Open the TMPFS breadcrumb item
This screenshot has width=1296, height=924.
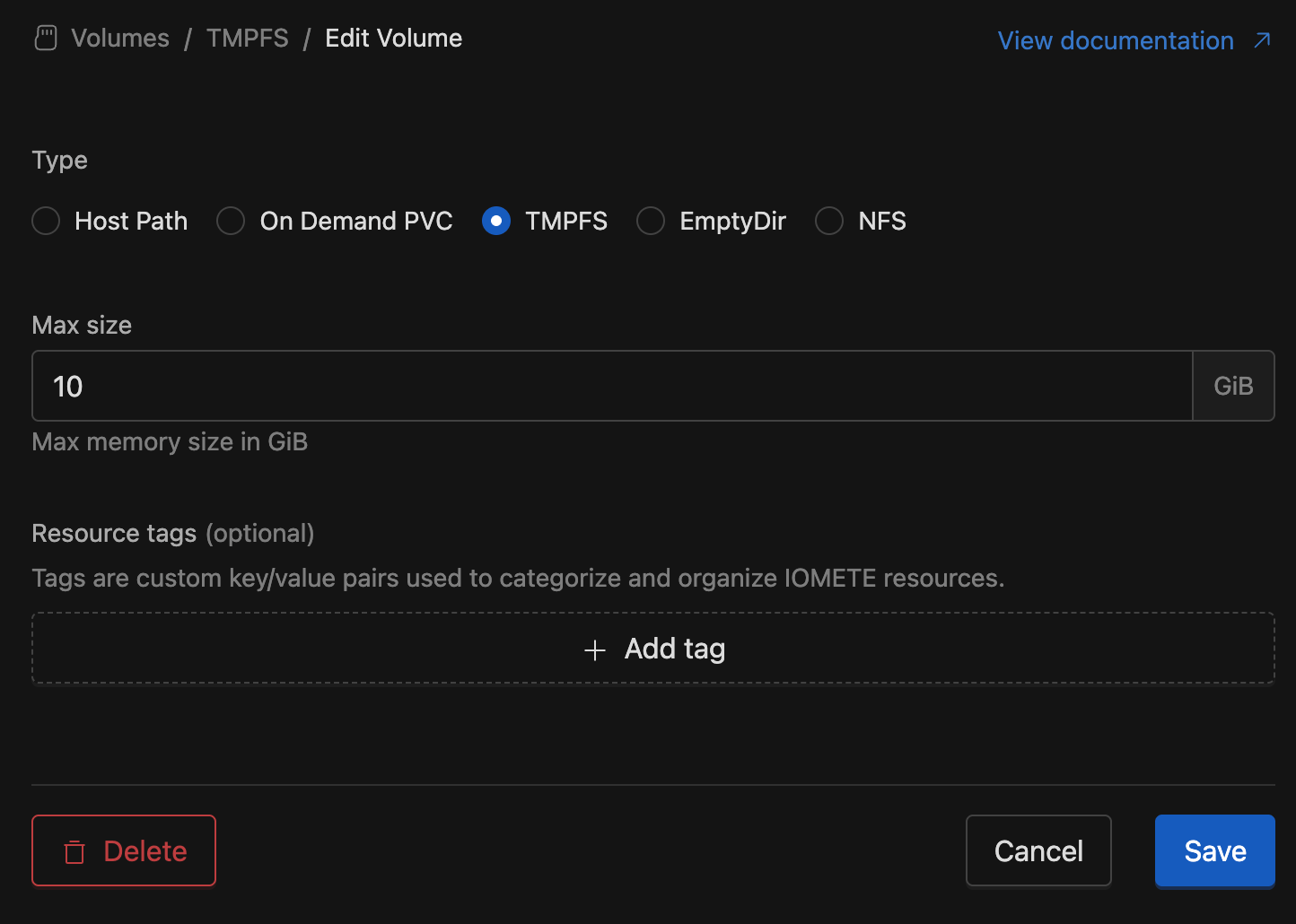(247, 39)
